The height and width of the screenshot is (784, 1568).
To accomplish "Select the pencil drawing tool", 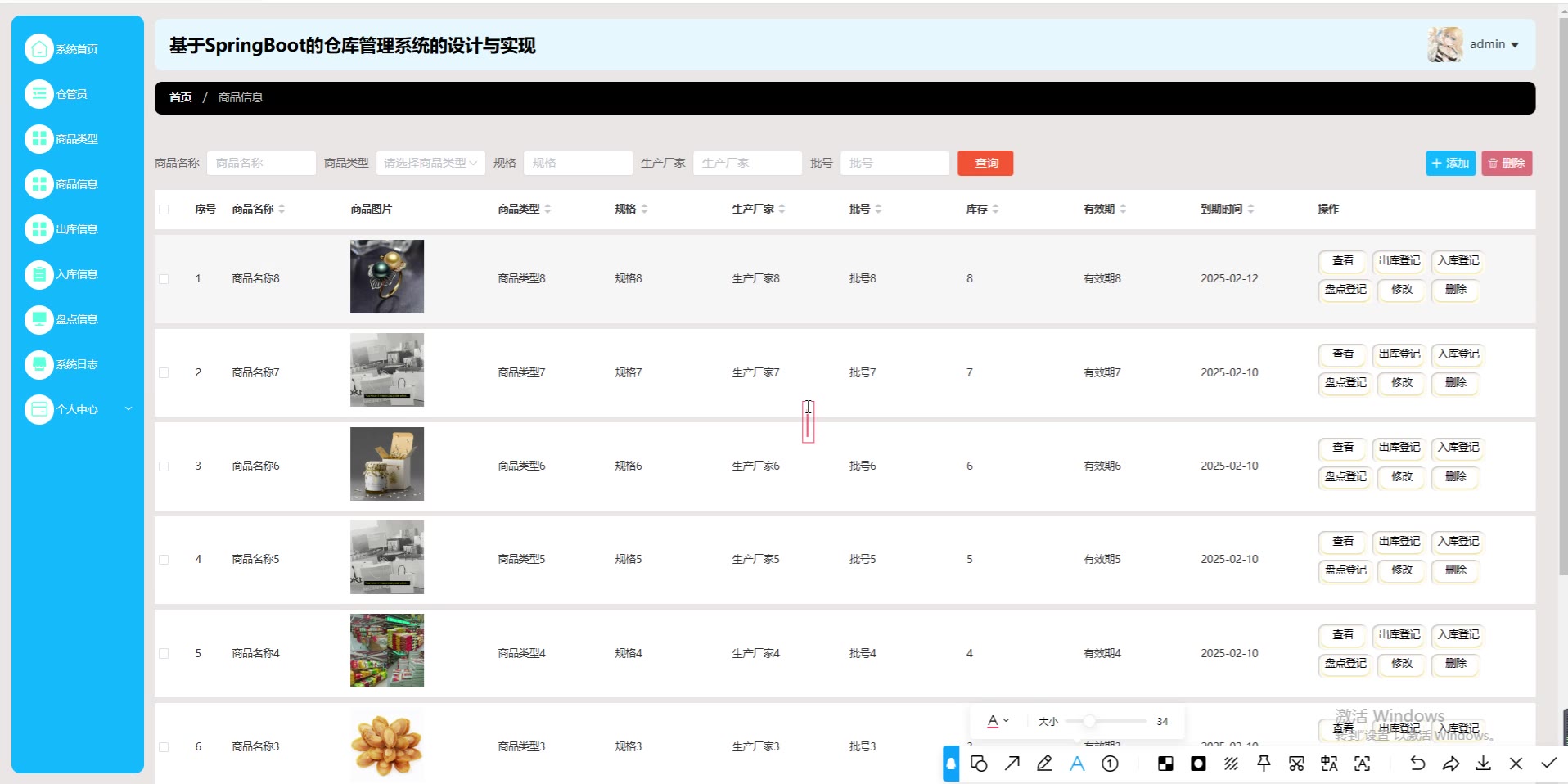I will 1044,764.
